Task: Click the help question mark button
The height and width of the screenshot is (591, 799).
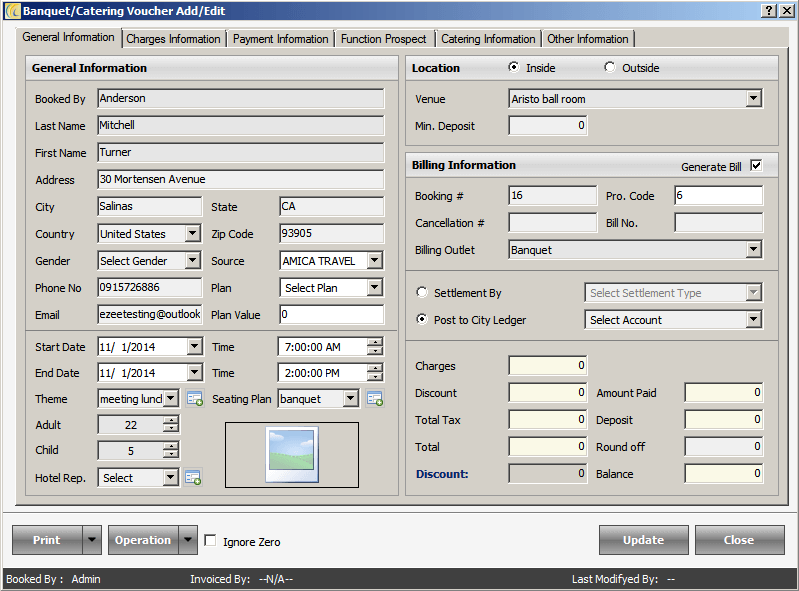Action: point(768,10)
